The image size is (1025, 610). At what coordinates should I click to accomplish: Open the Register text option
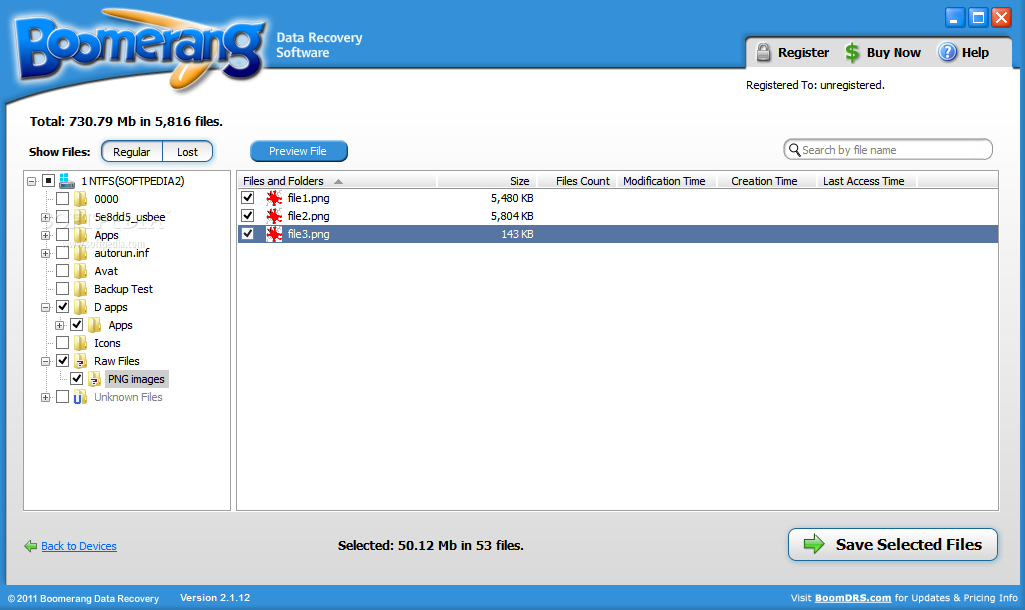coord(803,52)
